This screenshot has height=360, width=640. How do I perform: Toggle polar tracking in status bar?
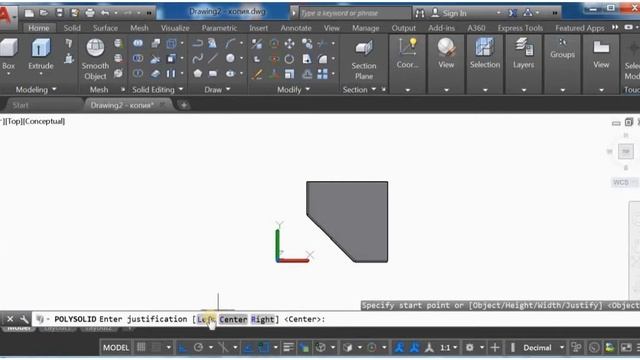198,348
